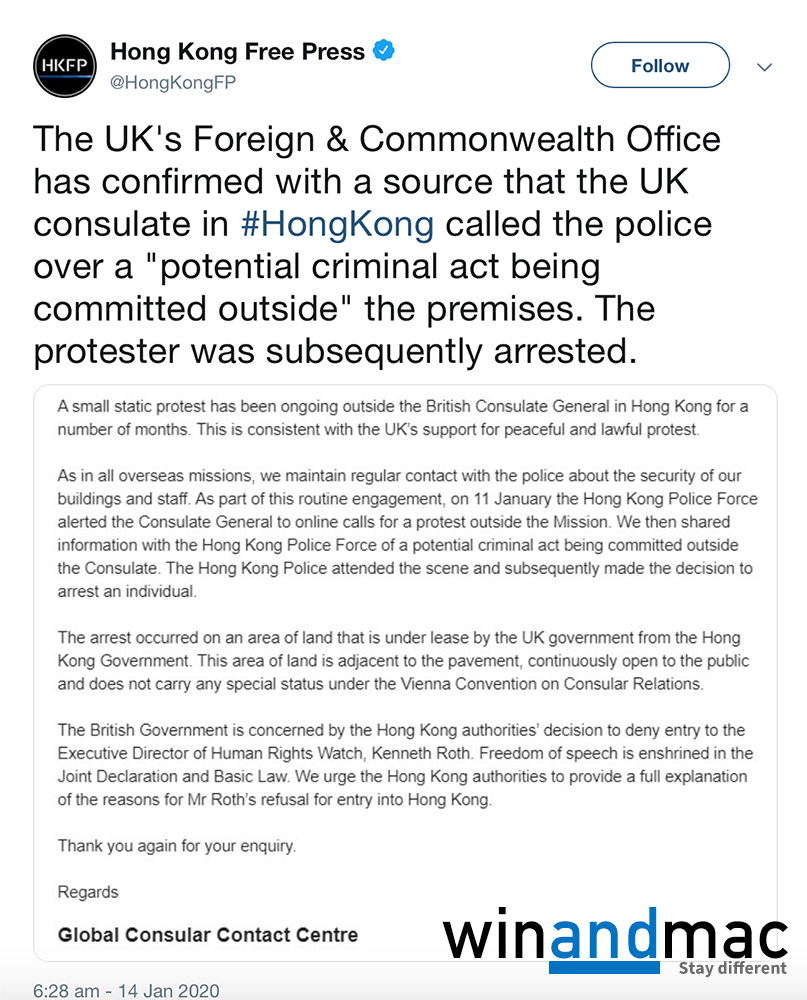807x1000 pixels.
Task: Click the @HongKongFP handle
Action: pyautogui.click(x=172, y=83)
